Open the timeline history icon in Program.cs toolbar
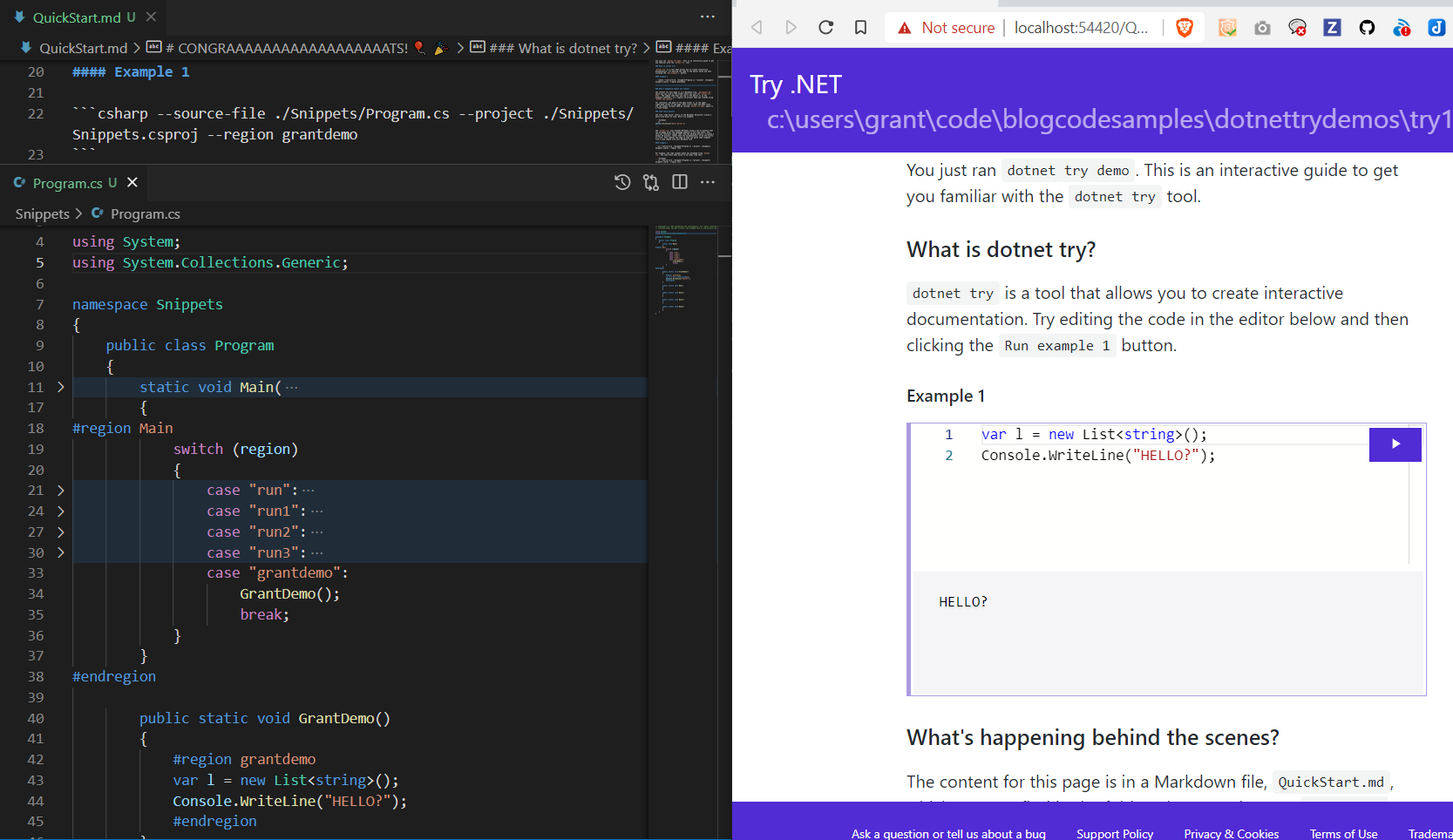 (622, 182)
